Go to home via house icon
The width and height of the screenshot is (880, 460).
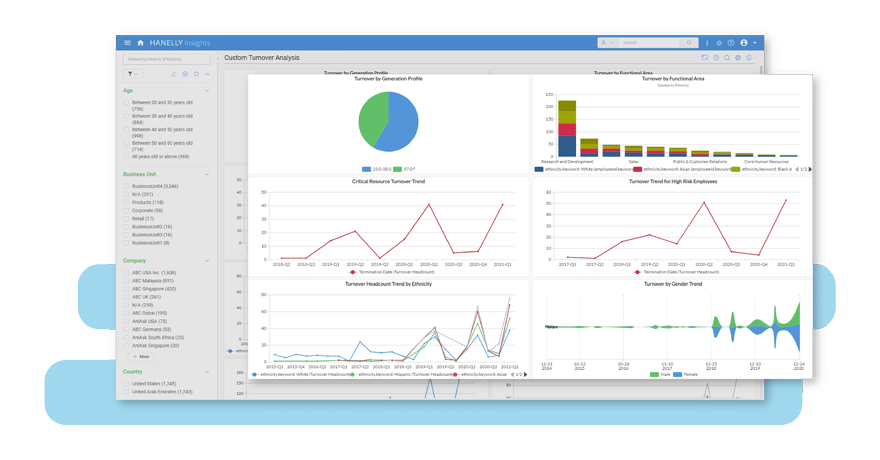coord(140,43)
